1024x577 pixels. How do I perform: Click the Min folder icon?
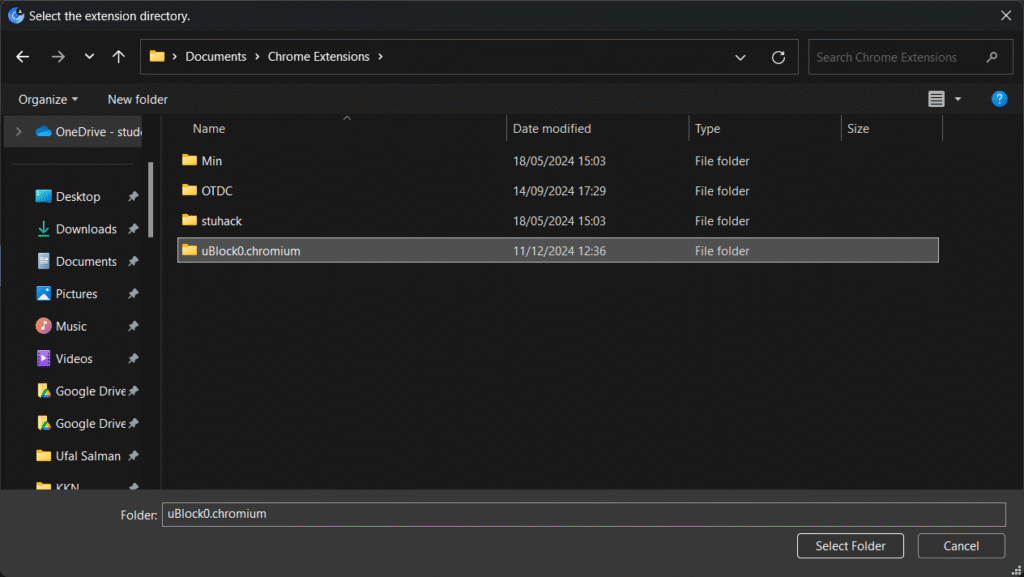[189, 160]
